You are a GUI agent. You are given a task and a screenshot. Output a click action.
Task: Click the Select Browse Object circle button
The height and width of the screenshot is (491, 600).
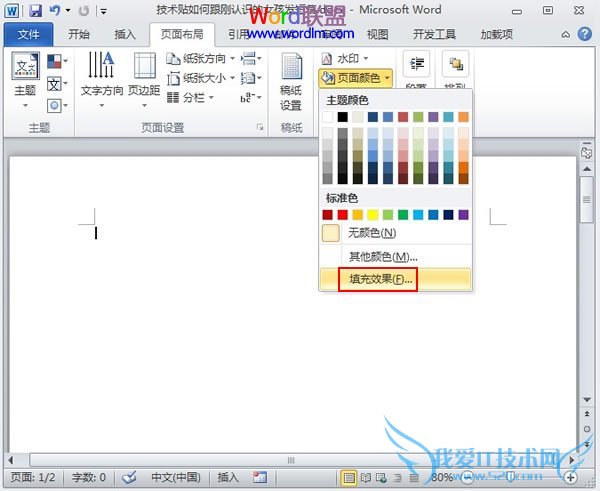(x=587, y=429)
